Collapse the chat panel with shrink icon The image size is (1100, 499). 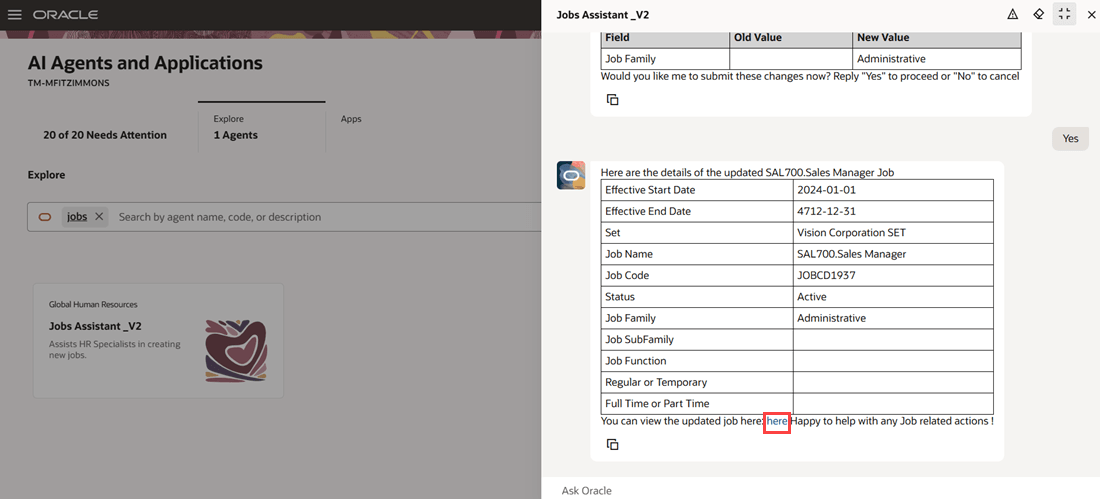(x=1065, y=14)
